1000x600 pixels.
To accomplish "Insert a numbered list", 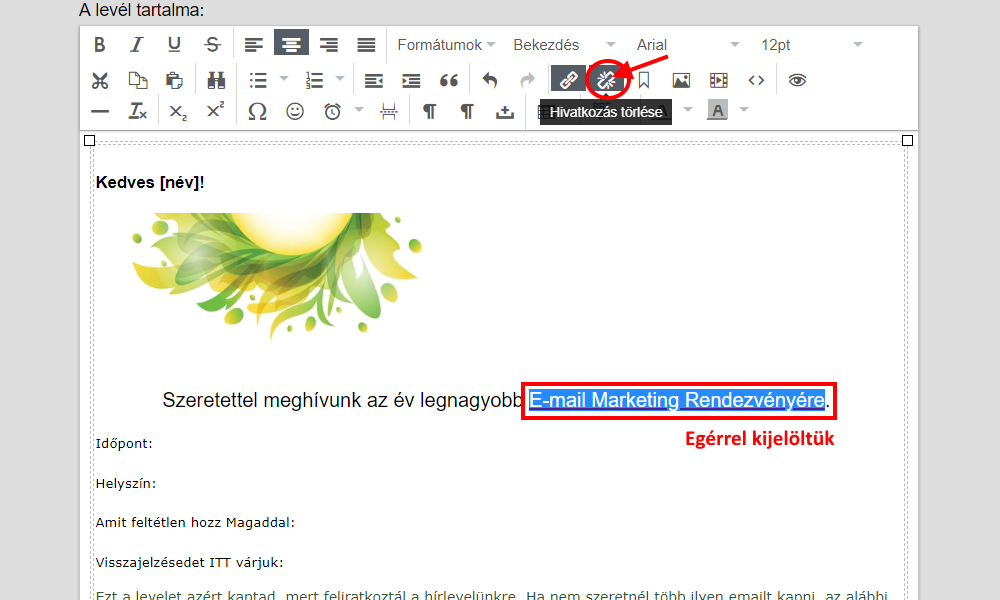I will [314, 80].
